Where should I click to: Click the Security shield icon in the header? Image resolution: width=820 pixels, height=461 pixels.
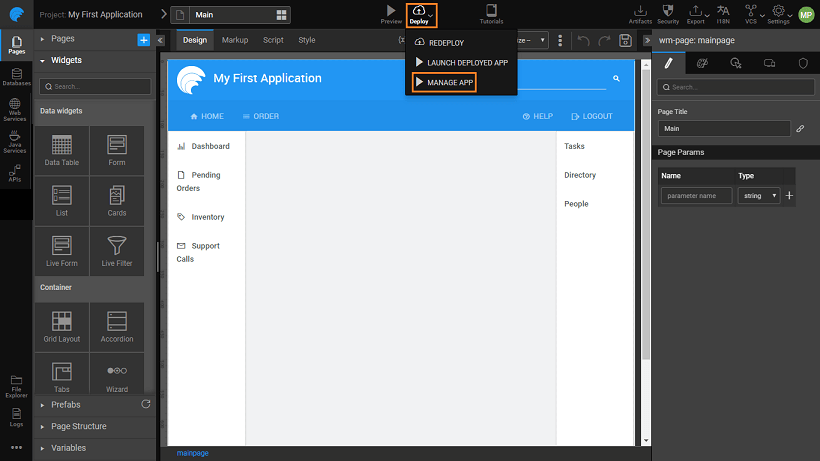[x=667, y=13]
